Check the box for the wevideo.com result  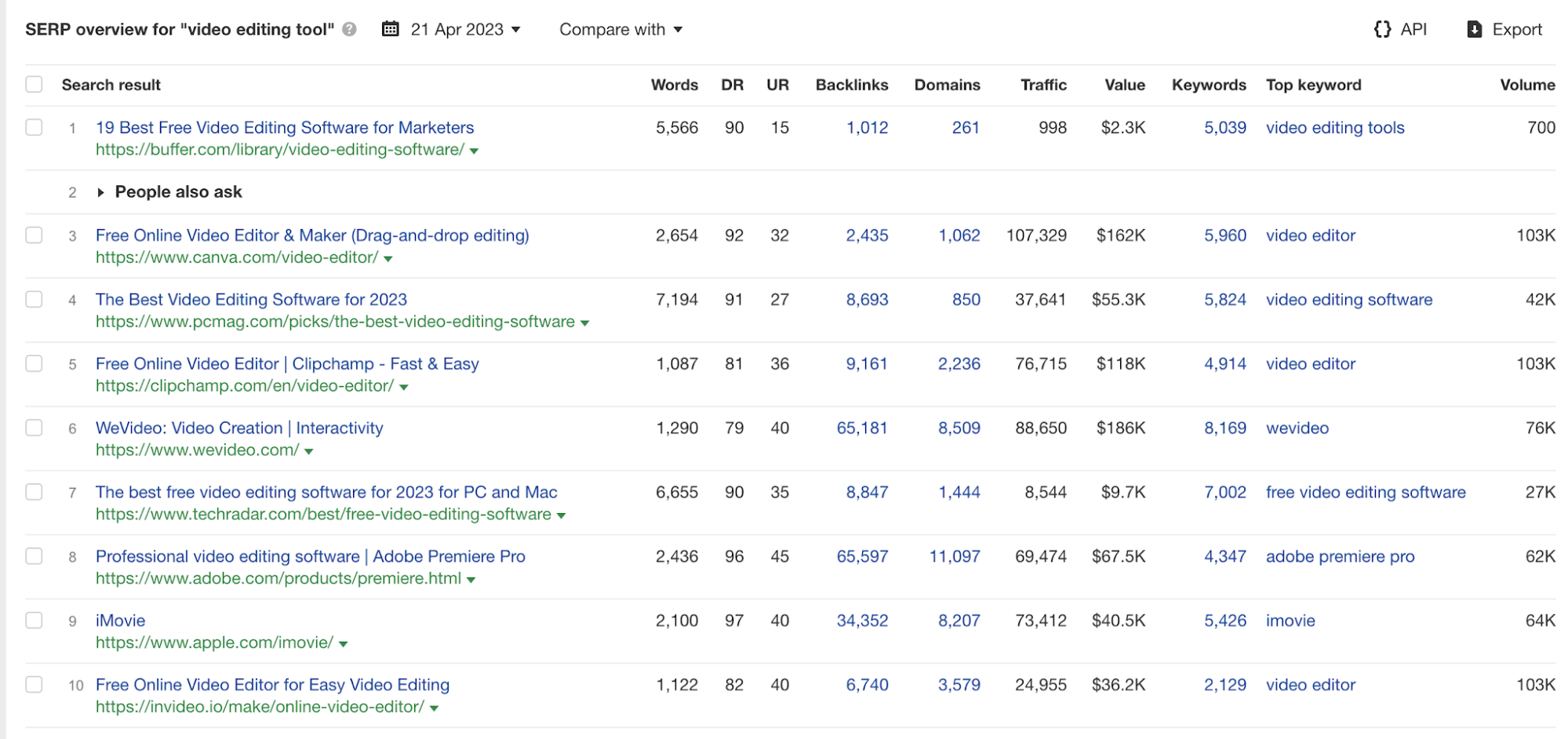[34, 428]
